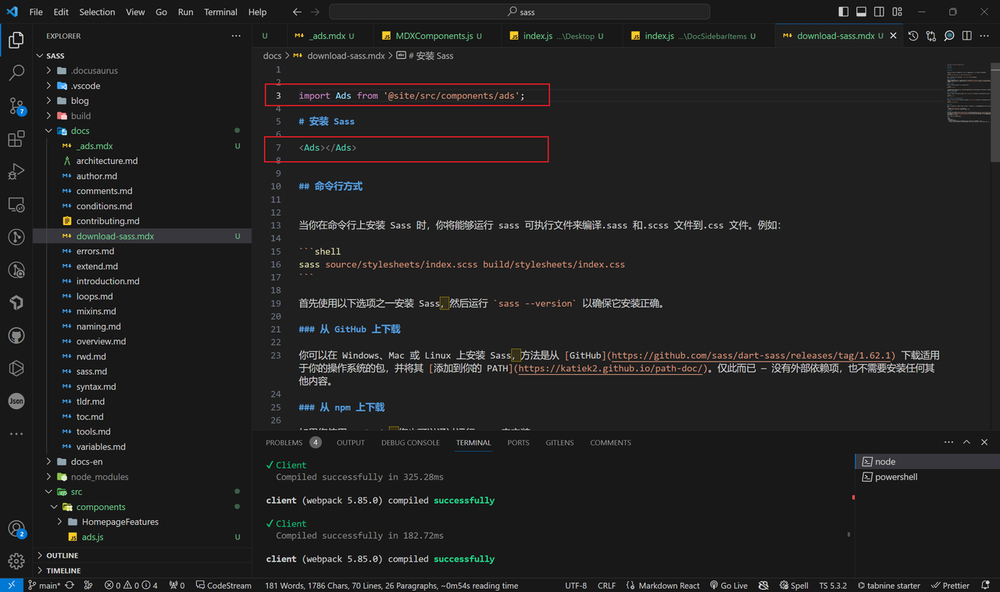Enable Maximize Panel Size chevron above terminal
Viewport: 1000px width, 592px height.
(x=966, y=441)
